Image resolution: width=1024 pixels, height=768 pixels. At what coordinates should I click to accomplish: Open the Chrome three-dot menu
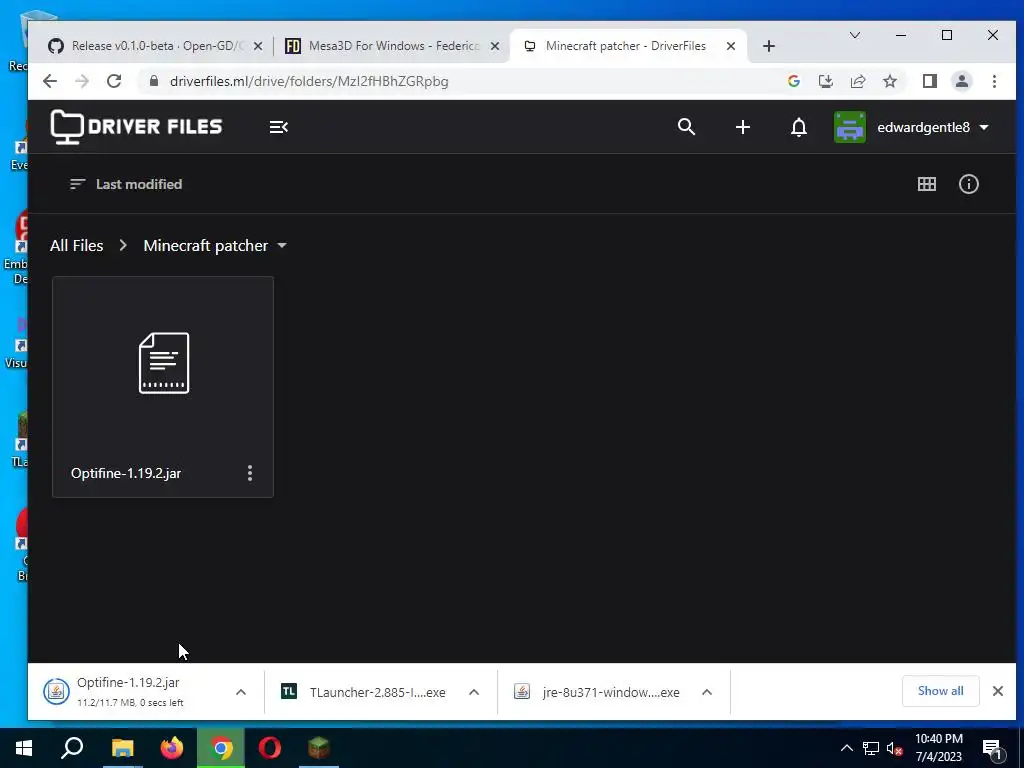click(994, 81)
